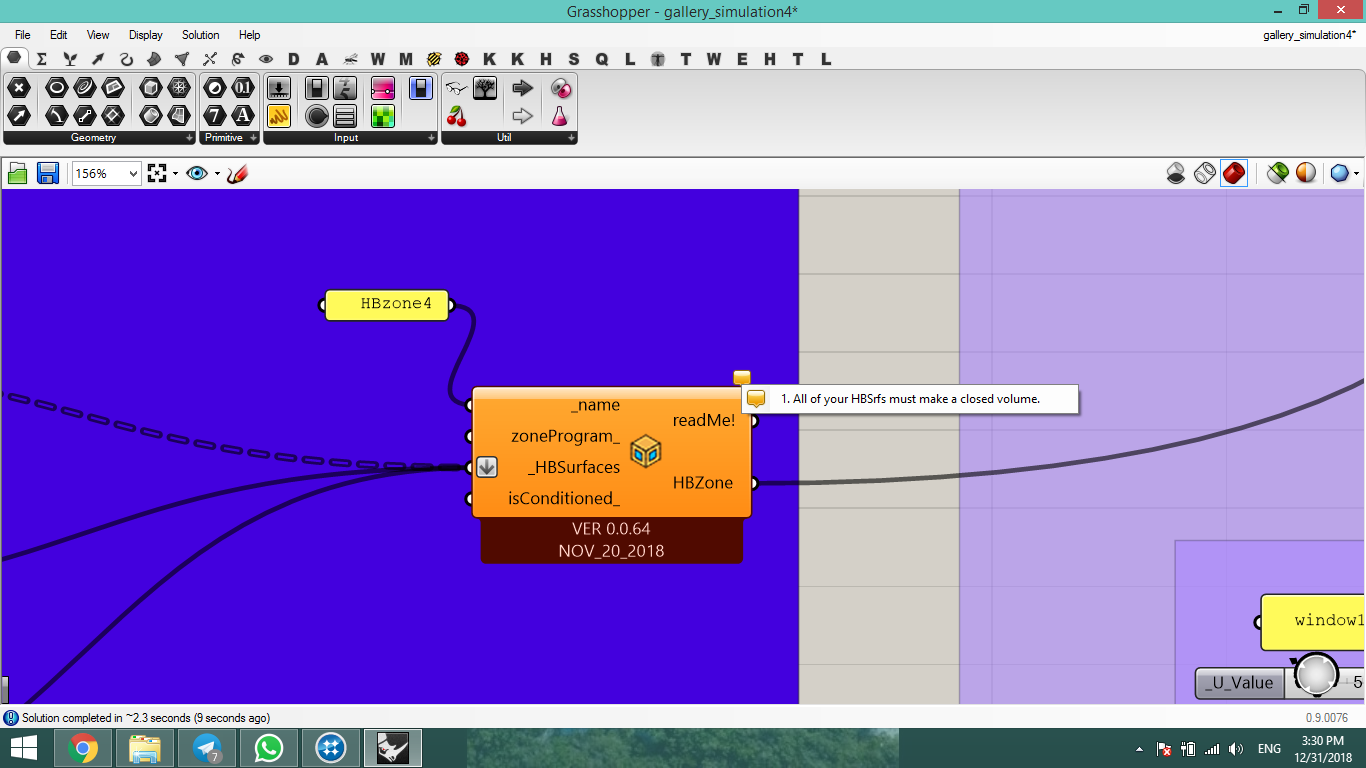Expand the Geometry panel plus
This screenshot has width=1366, height=768.
click(x=189, y=138)
